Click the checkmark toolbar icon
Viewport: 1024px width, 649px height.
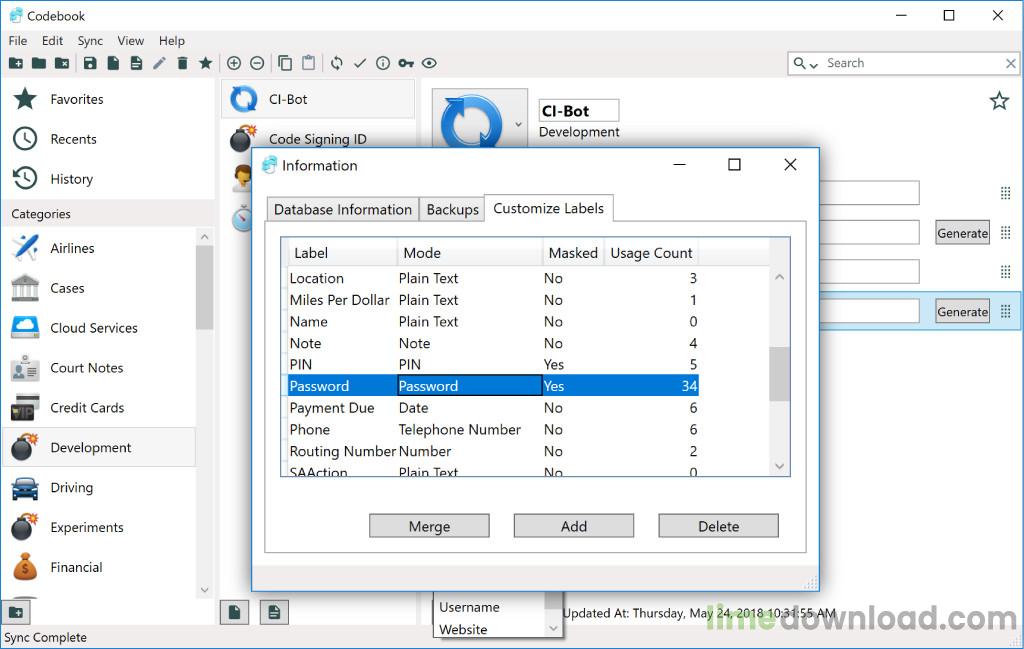point(360,63)
